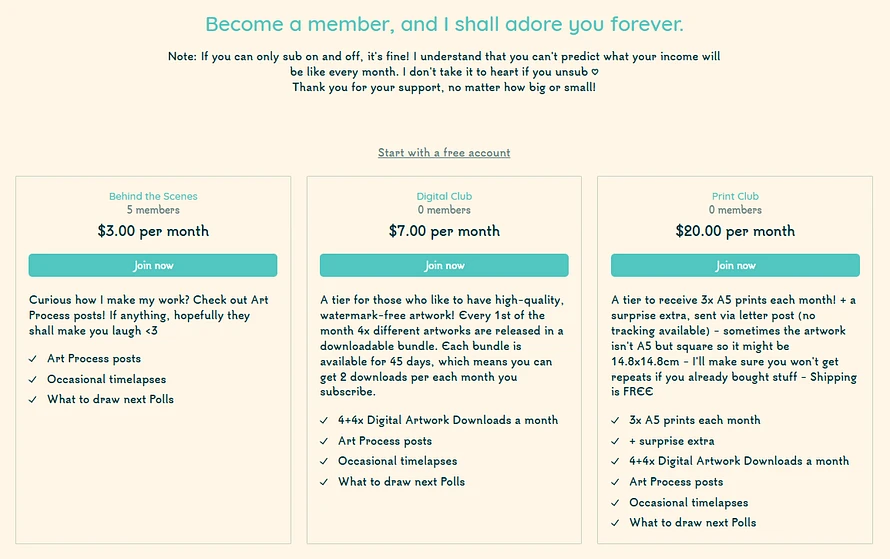Select the Behind the Scenes tier title
890x559 pixels.
point(153,196)
